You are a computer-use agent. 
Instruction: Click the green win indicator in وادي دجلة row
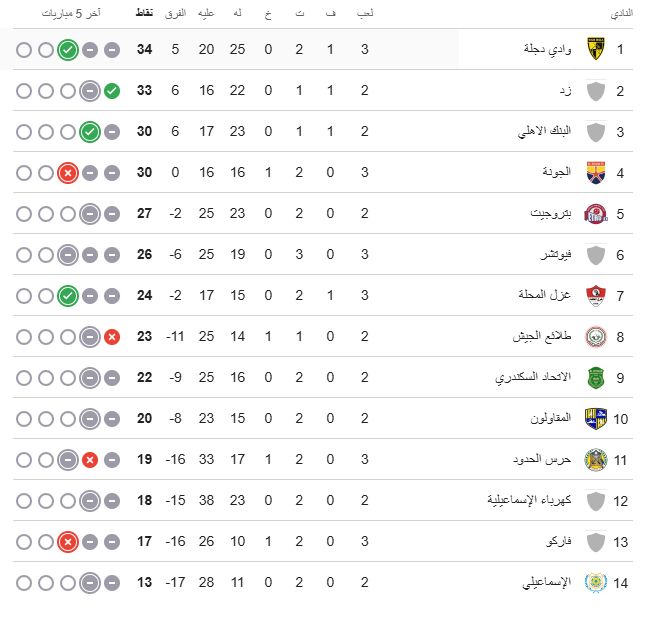click(x=68, y=49)
